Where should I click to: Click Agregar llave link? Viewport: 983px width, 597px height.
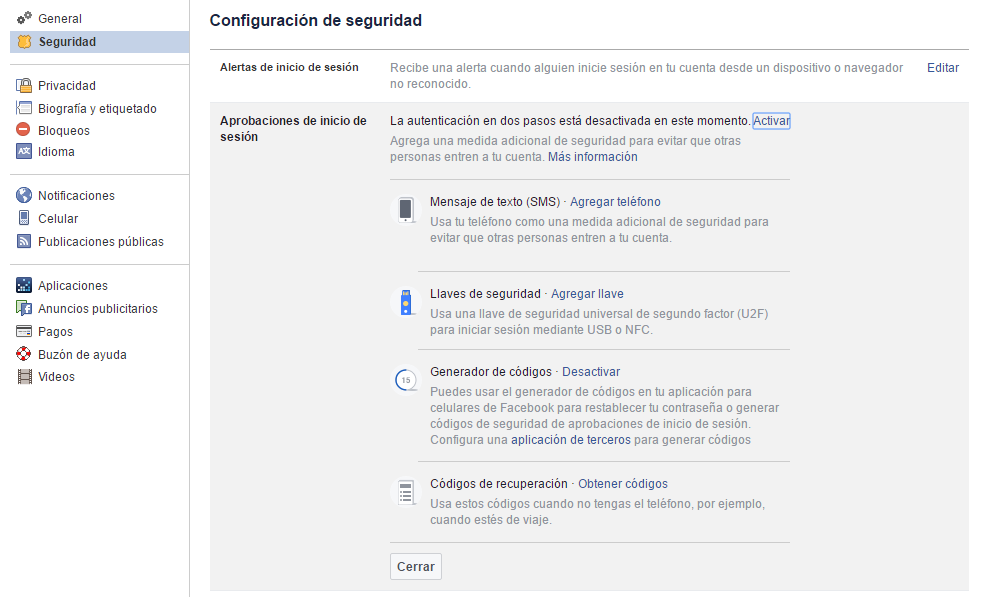pyautogui.click(x=587, y=294)
